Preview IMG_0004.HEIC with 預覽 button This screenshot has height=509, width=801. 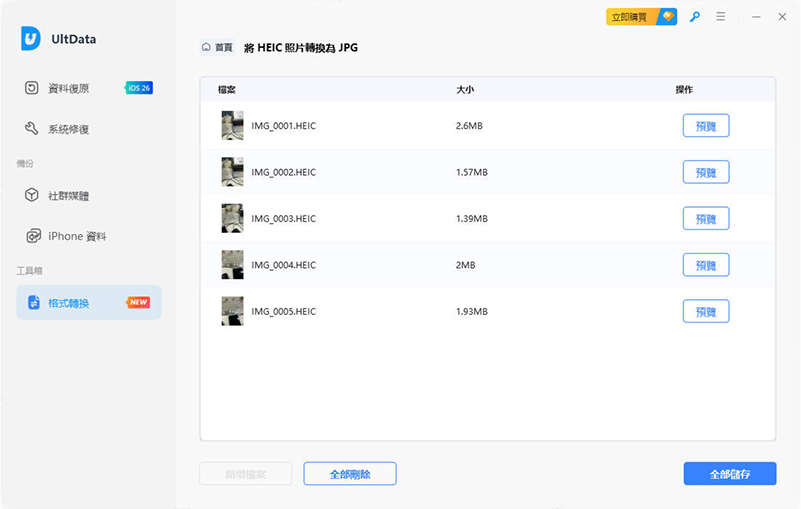pos(706,265)
